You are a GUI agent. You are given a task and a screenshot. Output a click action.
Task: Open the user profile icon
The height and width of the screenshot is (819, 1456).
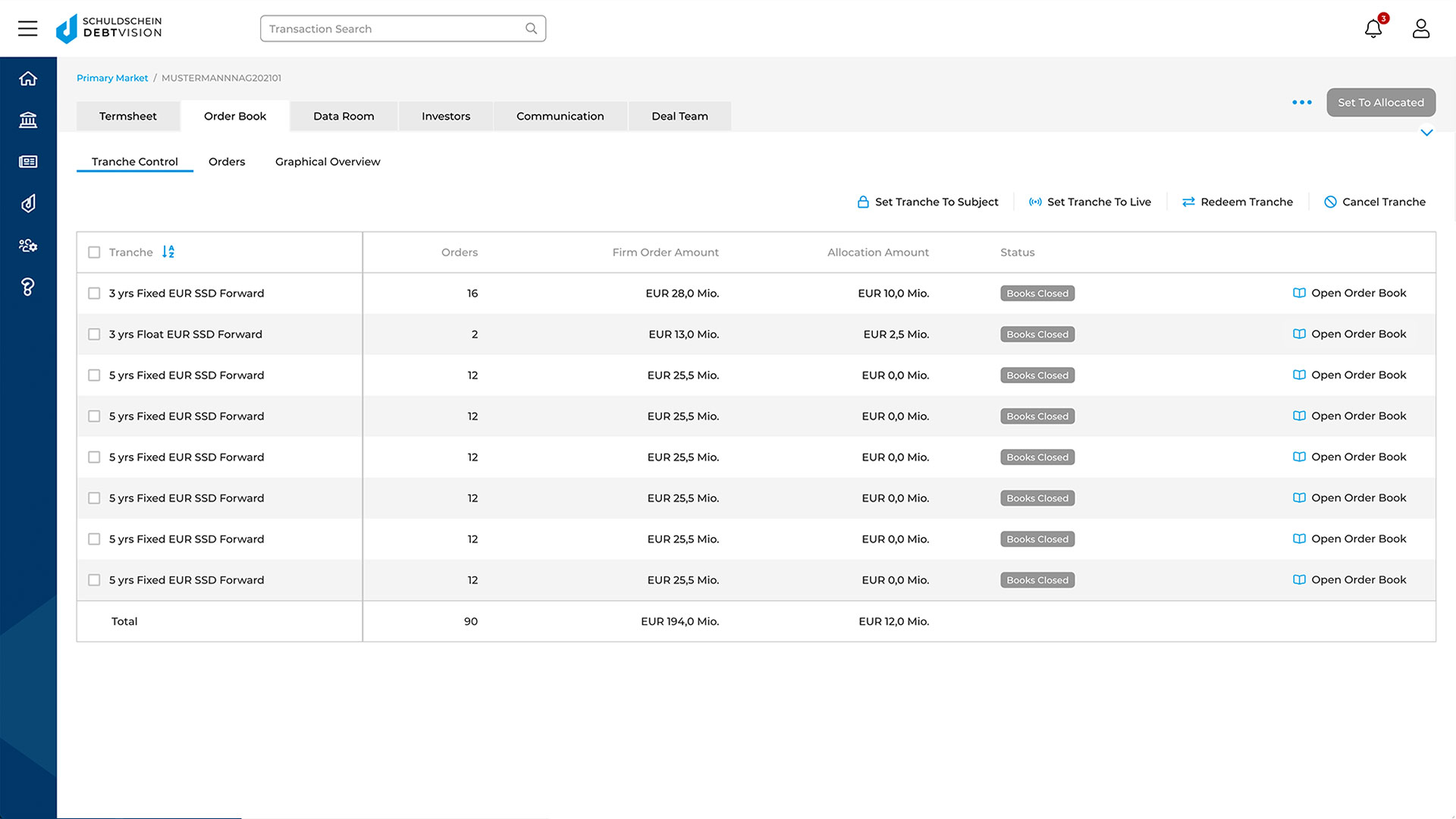pyautogui.click(x=1420, y=29)
